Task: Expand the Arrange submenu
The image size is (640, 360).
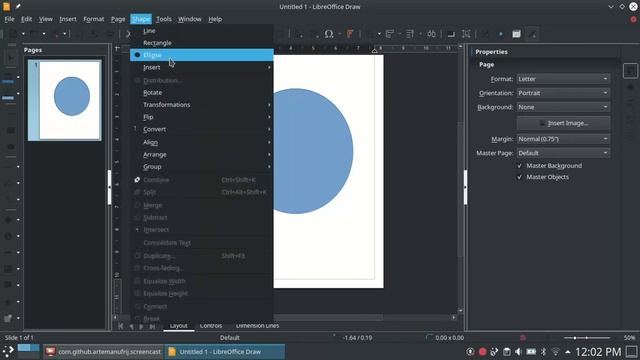Action: 202,155
